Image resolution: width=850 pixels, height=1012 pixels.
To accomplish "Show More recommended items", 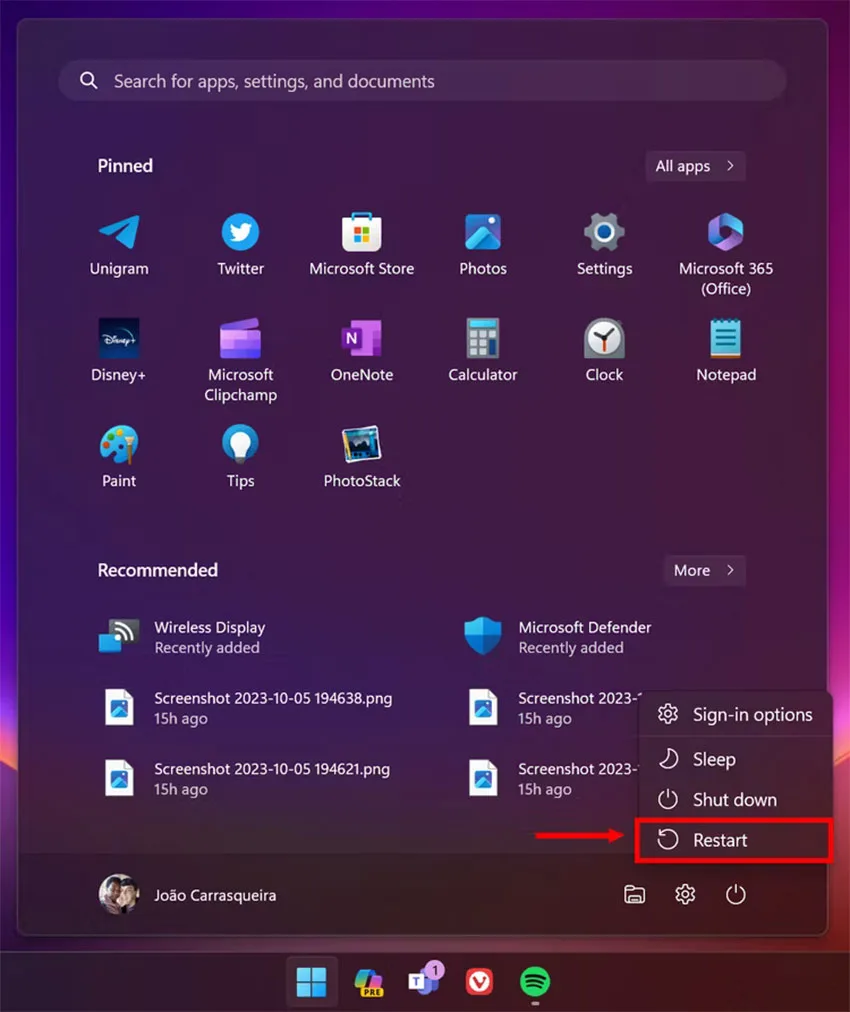I will 705,571.
